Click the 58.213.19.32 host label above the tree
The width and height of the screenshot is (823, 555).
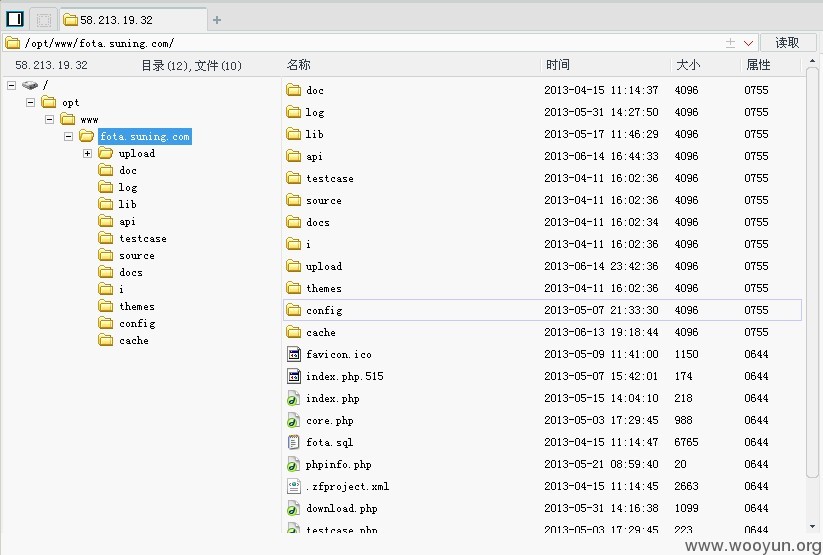(51, 65)
